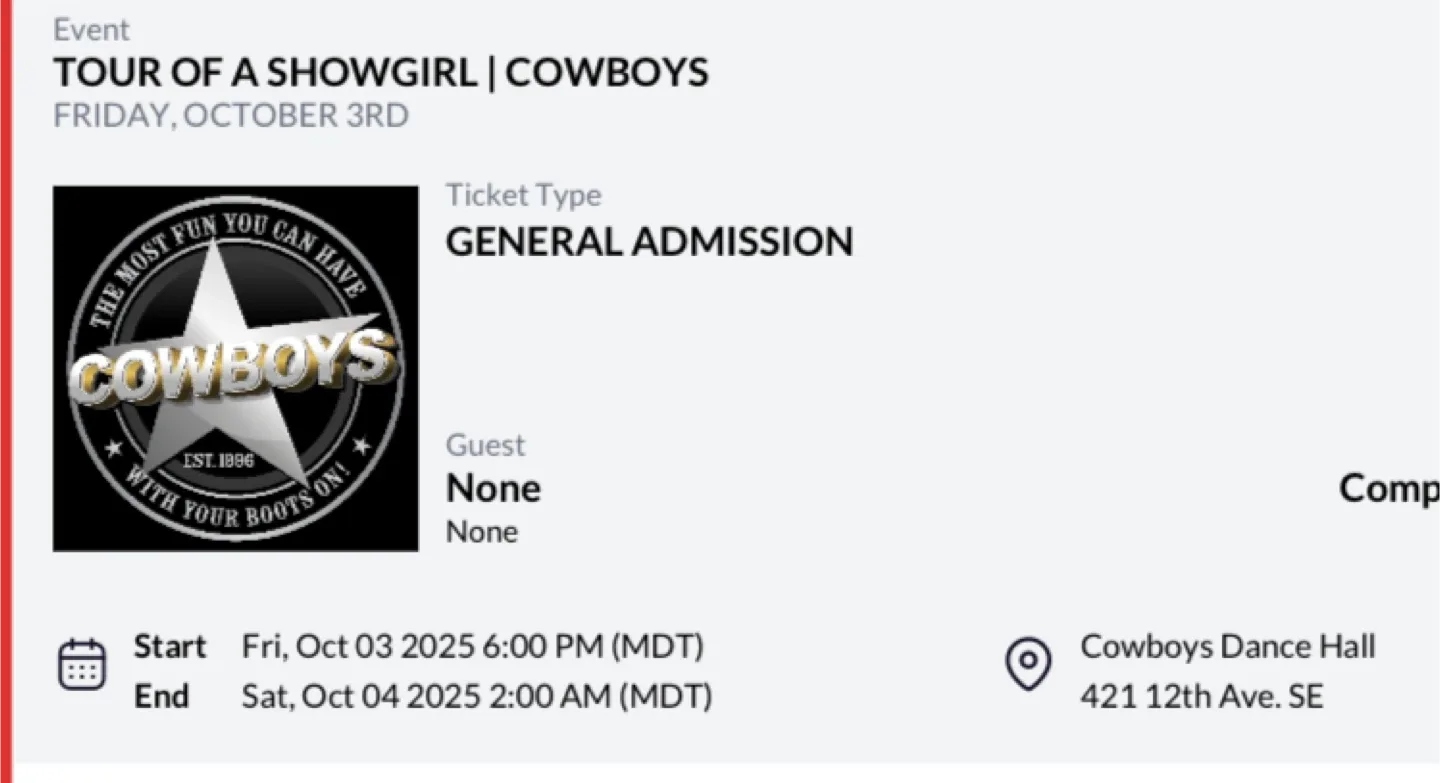The width and height of the screenshot is (1440, 783).
Task: Click the gray Event label
Action: click(x=92, y=30)
